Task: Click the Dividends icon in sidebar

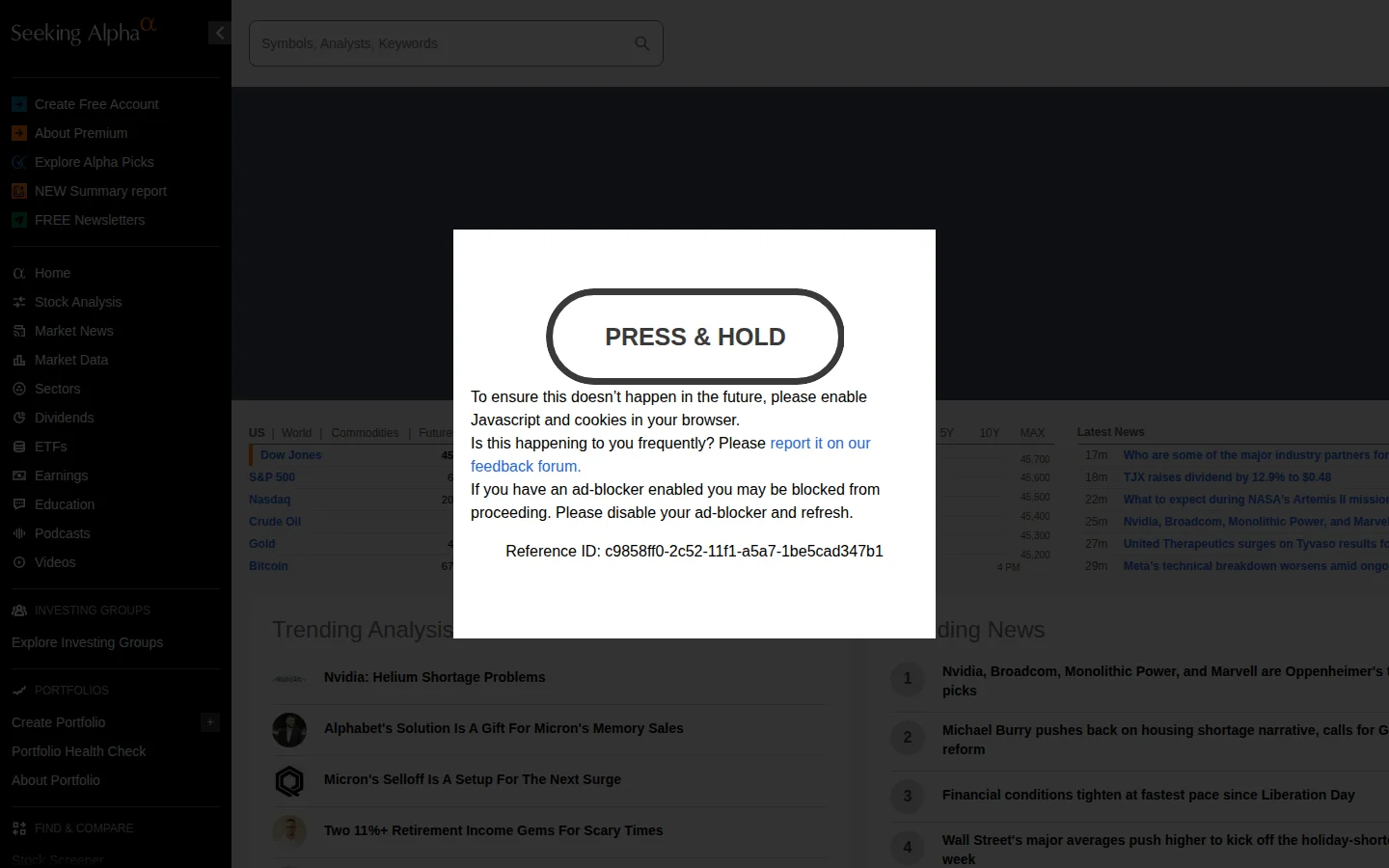Action: coord(18,418)
